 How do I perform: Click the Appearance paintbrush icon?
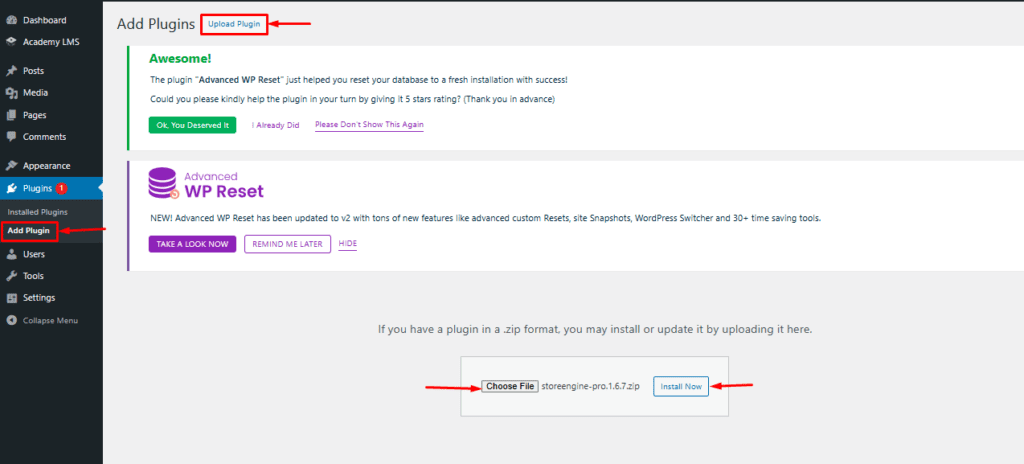[x=11, y=166]
